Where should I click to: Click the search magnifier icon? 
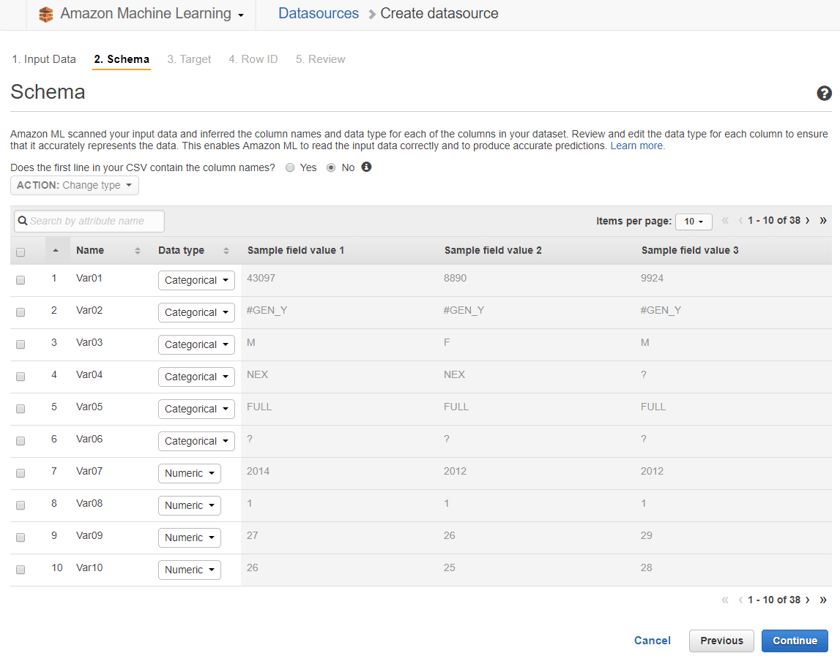coord(22,221)
